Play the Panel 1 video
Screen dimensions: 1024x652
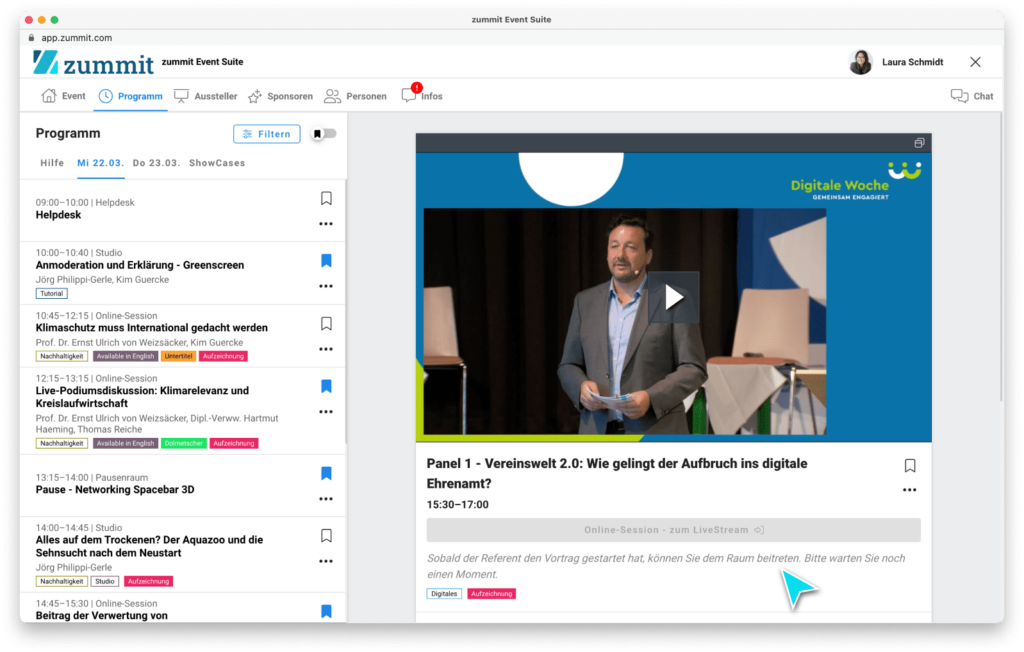pyautogui.click(x=673, y=297)
